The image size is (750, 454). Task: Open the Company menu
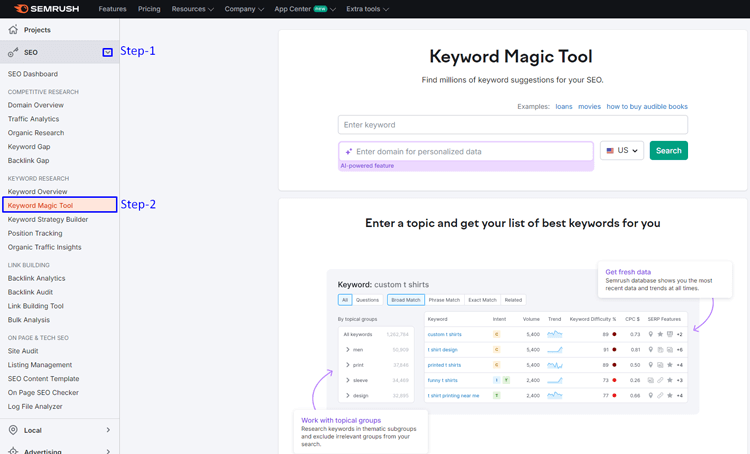point(244,9)
